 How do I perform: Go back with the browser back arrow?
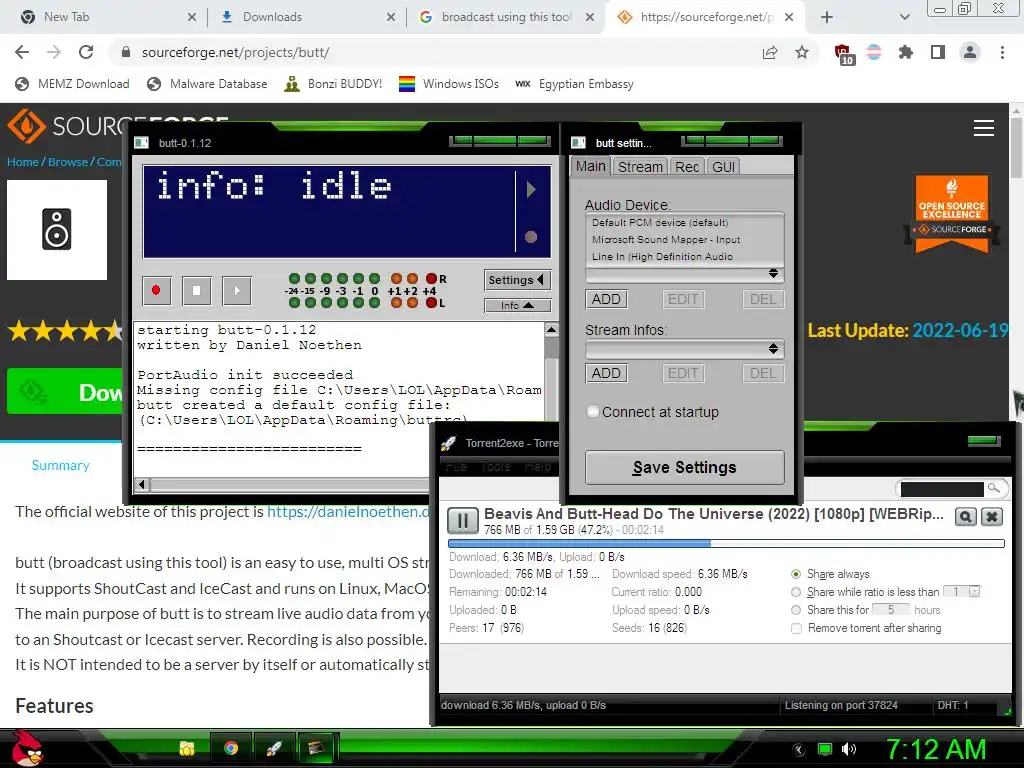22,52
